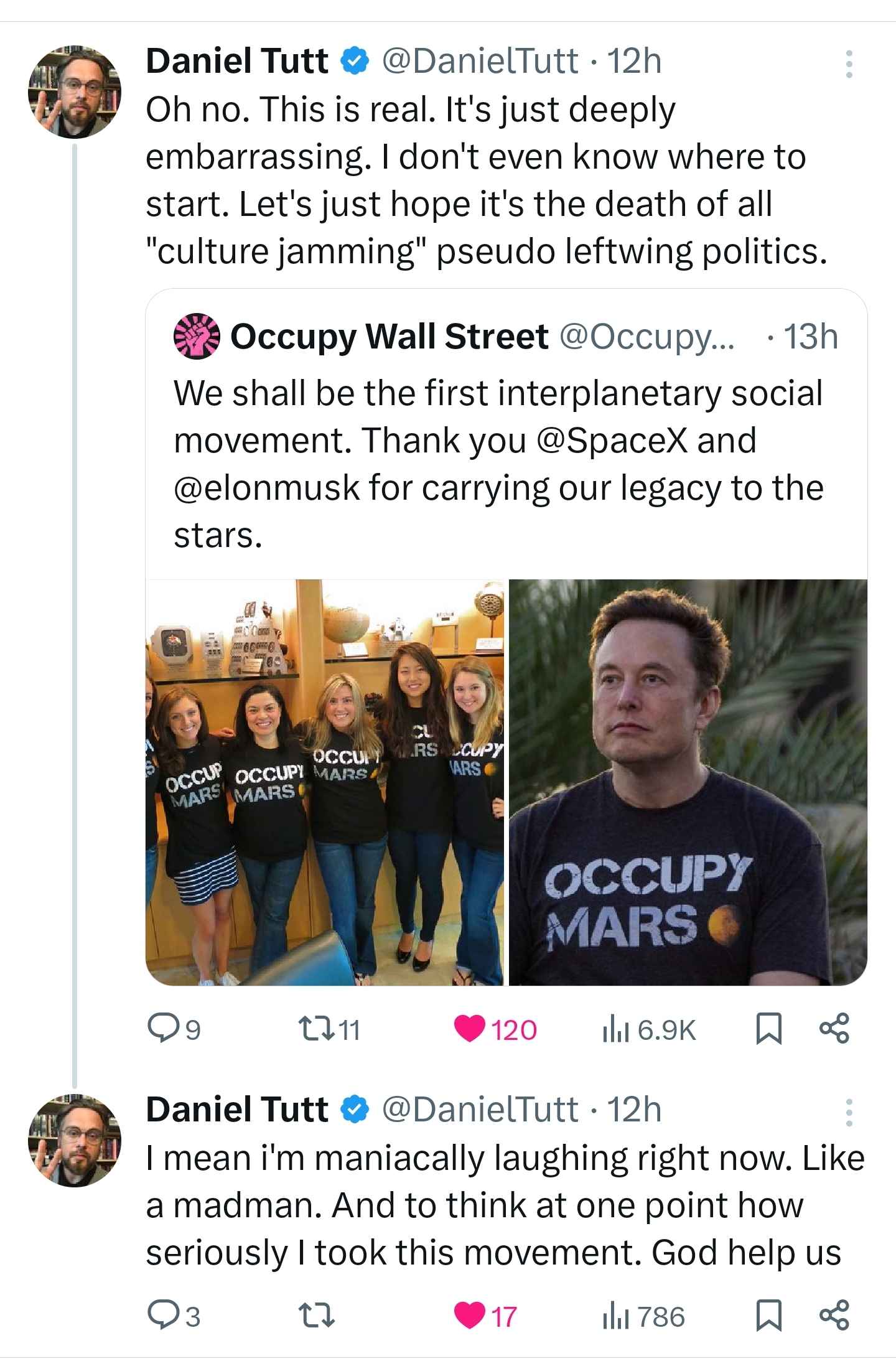Reply to the second tweet with 3 comments
The height and width of the screenshot is (1361, 896).
pos(174,1316)
